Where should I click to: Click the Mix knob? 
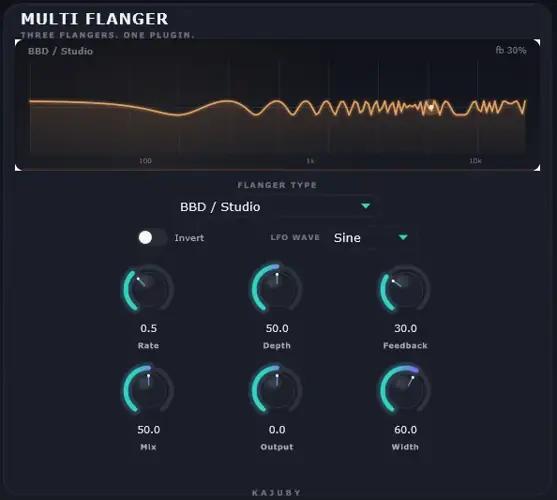[x=148, y=389]
